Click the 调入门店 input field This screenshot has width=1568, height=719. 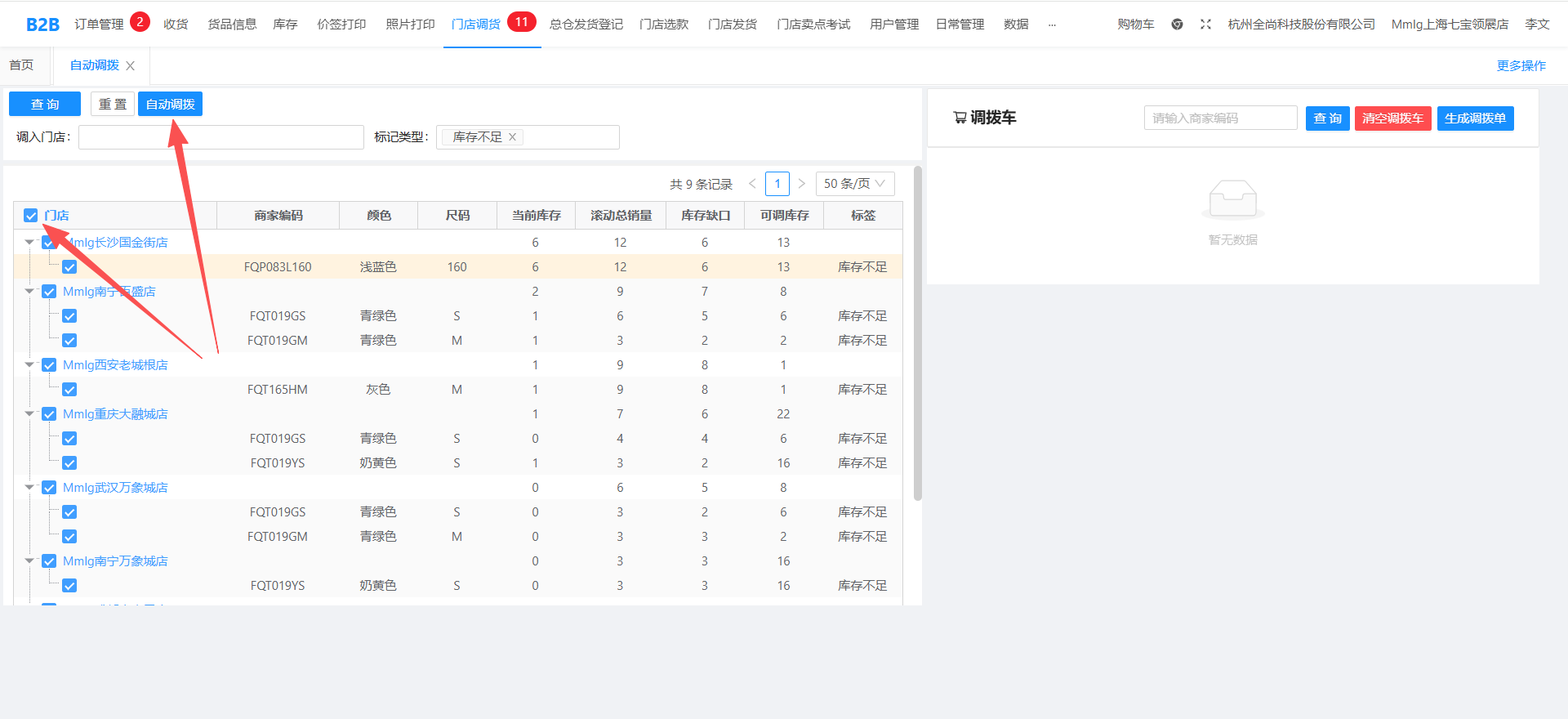click(x=220, y=137)
